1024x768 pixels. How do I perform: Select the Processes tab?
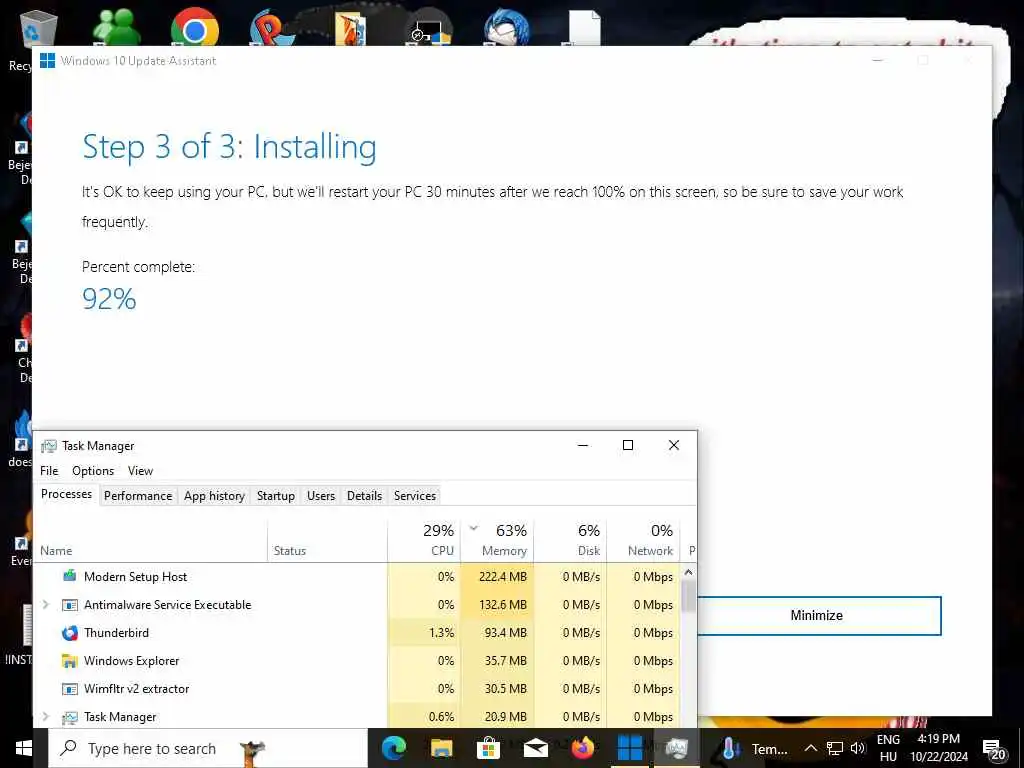pyautogui.click(x=66, y=494)
